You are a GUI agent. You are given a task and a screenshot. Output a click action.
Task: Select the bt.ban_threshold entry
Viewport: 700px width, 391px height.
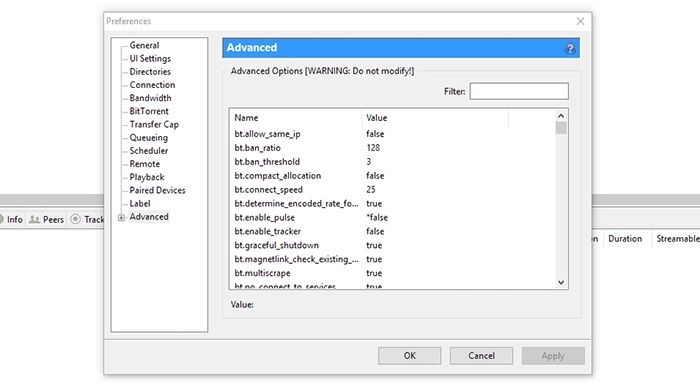[x=267, y=162]
